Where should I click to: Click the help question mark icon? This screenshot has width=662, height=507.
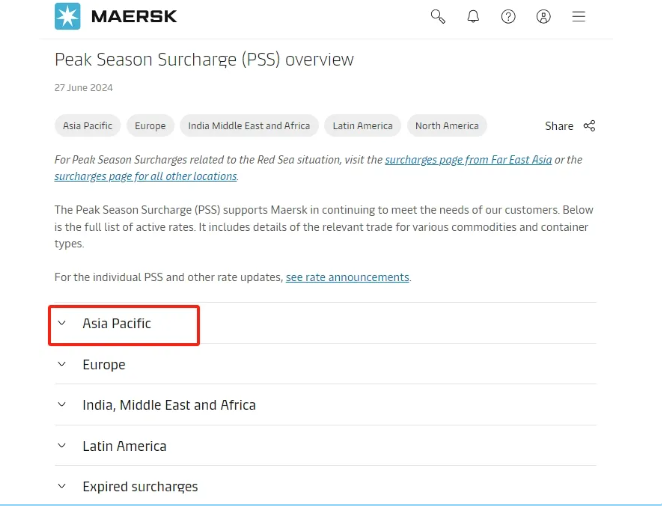508,16
